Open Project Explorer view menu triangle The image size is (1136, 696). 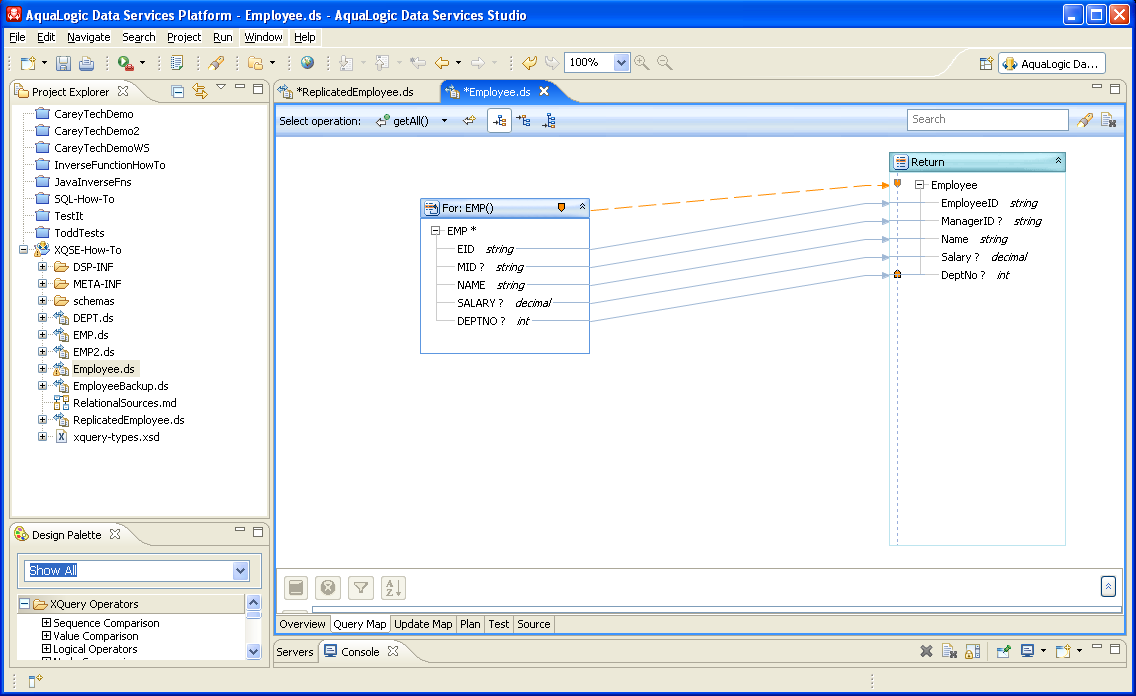coord(221,88)
